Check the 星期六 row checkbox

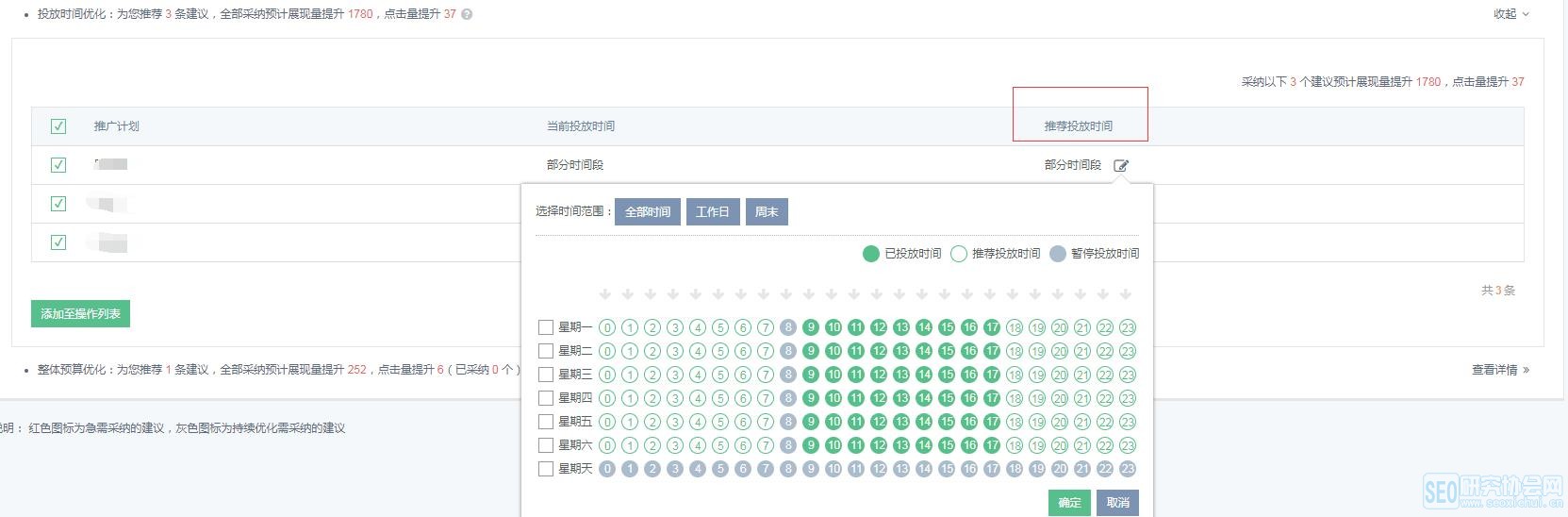(x=545, y=445)
